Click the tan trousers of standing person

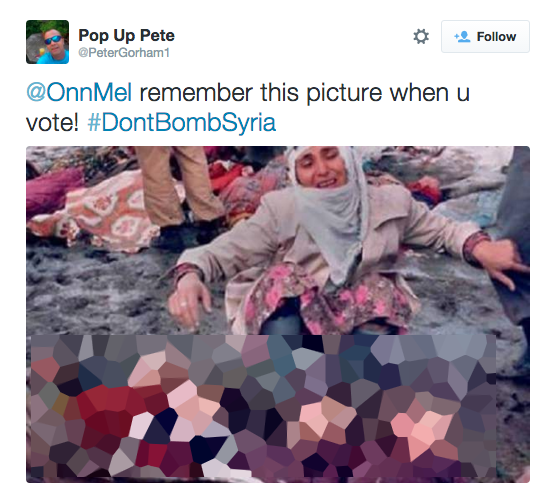[x=179, y=184]
